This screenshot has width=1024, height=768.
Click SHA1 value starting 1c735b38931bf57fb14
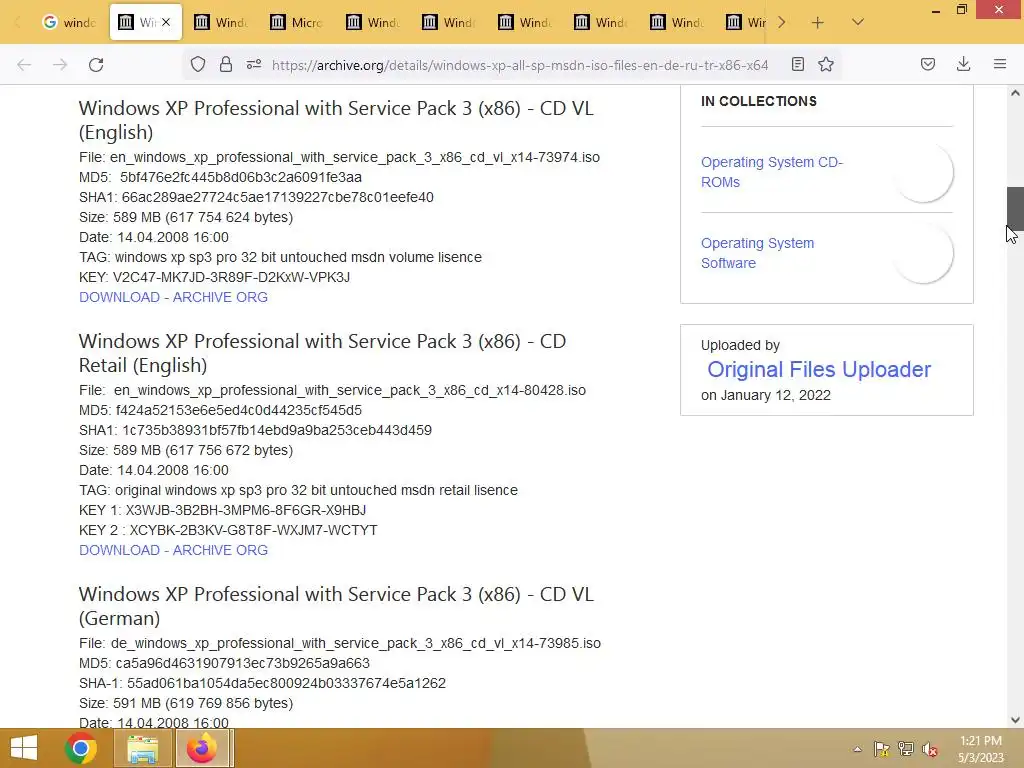click(x=277, y=430)
